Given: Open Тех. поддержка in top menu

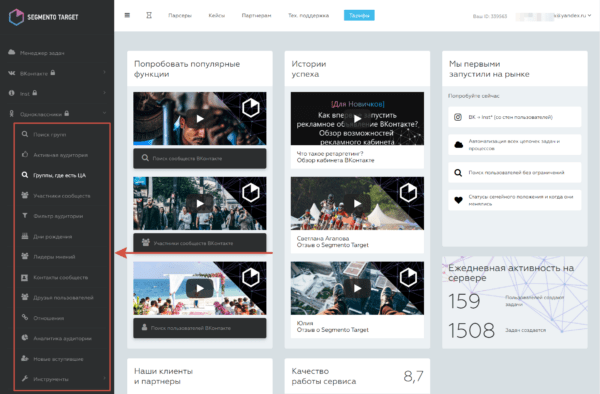Looking at the screenshot, I should click(x=308, y=16).
